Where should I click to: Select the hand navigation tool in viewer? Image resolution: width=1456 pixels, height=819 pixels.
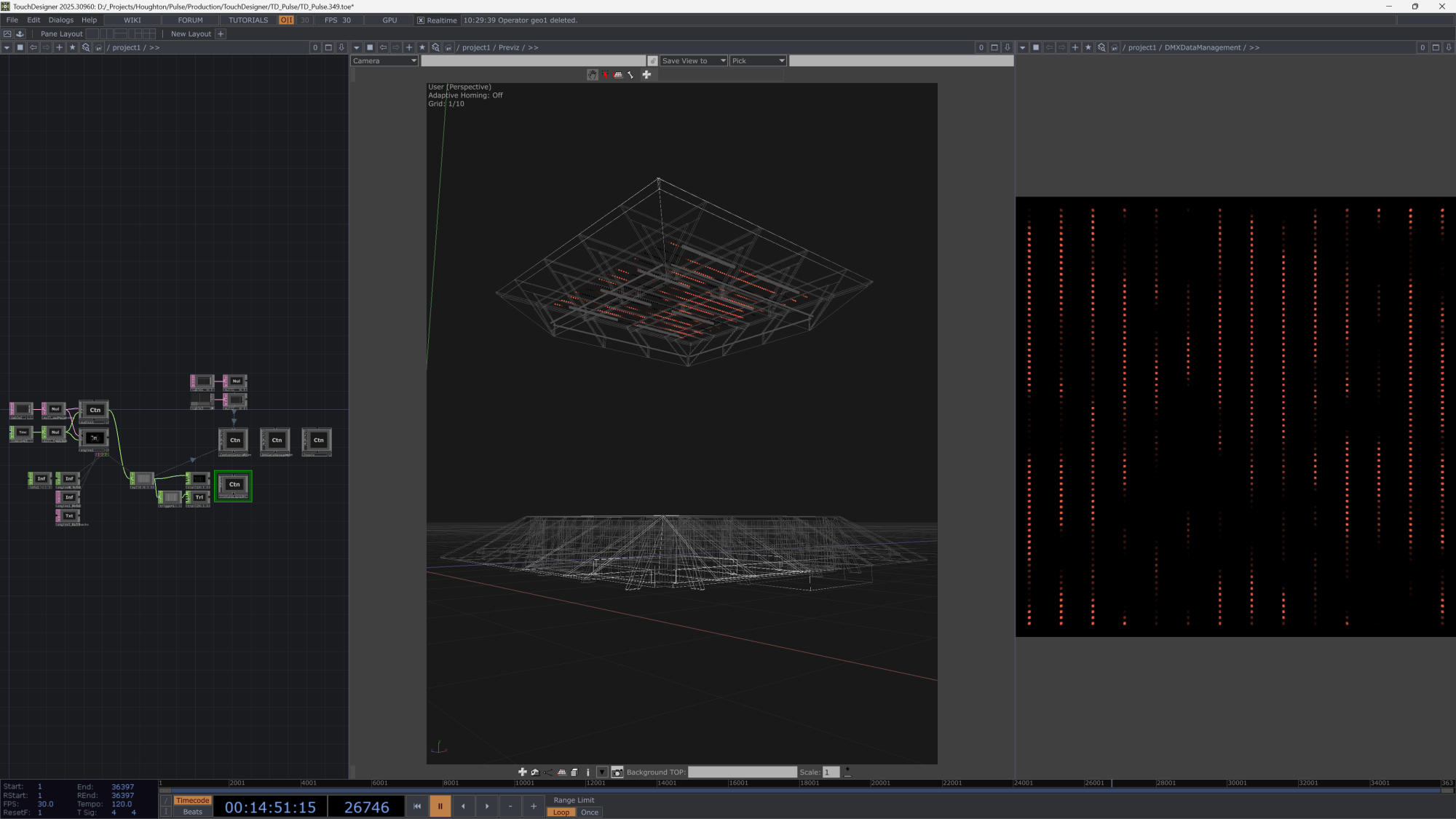coord(593,74)
